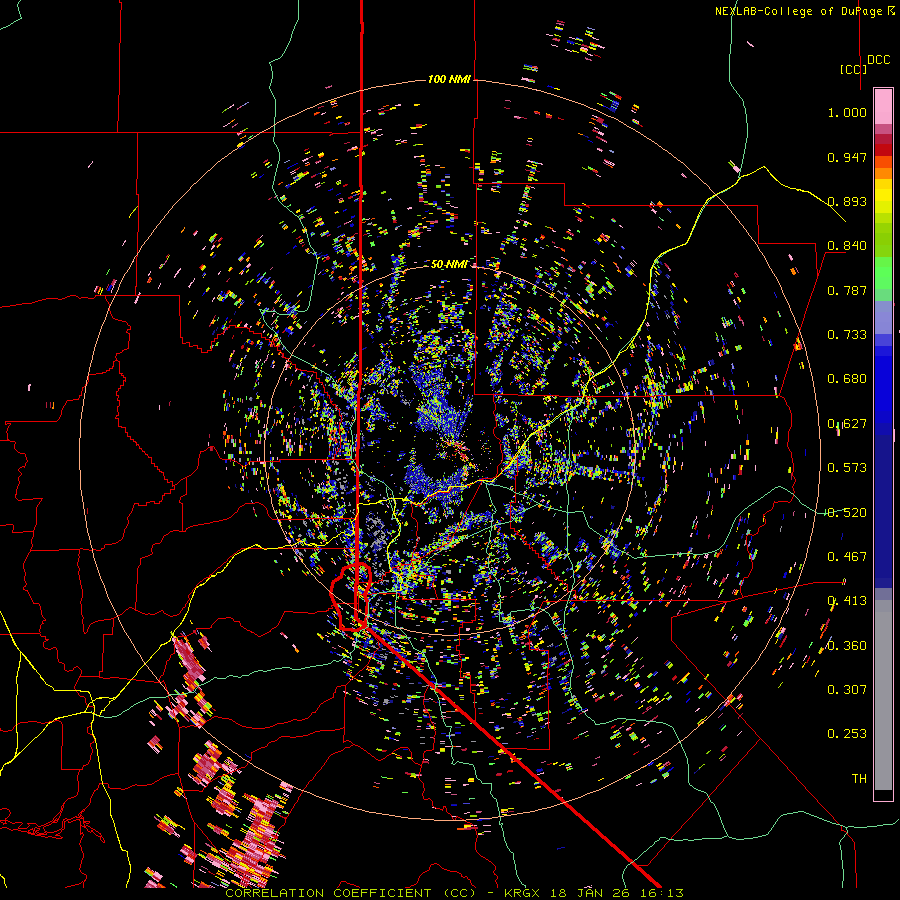Select the 0.467 legend value
Viewport: 900px width, 900px height.
coord(847,557)
